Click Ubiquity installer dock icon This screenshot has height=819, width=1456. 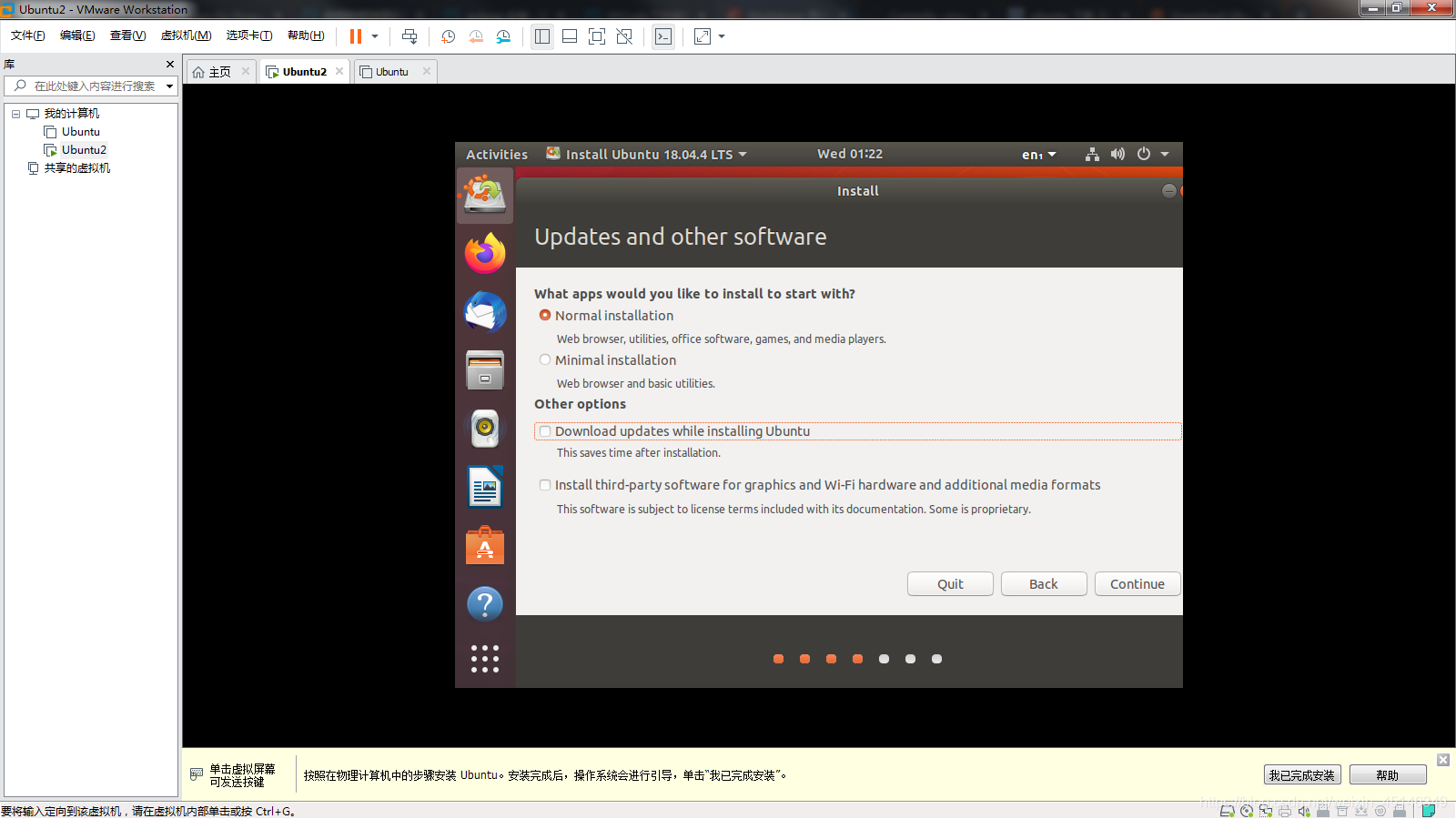[485, 195]
